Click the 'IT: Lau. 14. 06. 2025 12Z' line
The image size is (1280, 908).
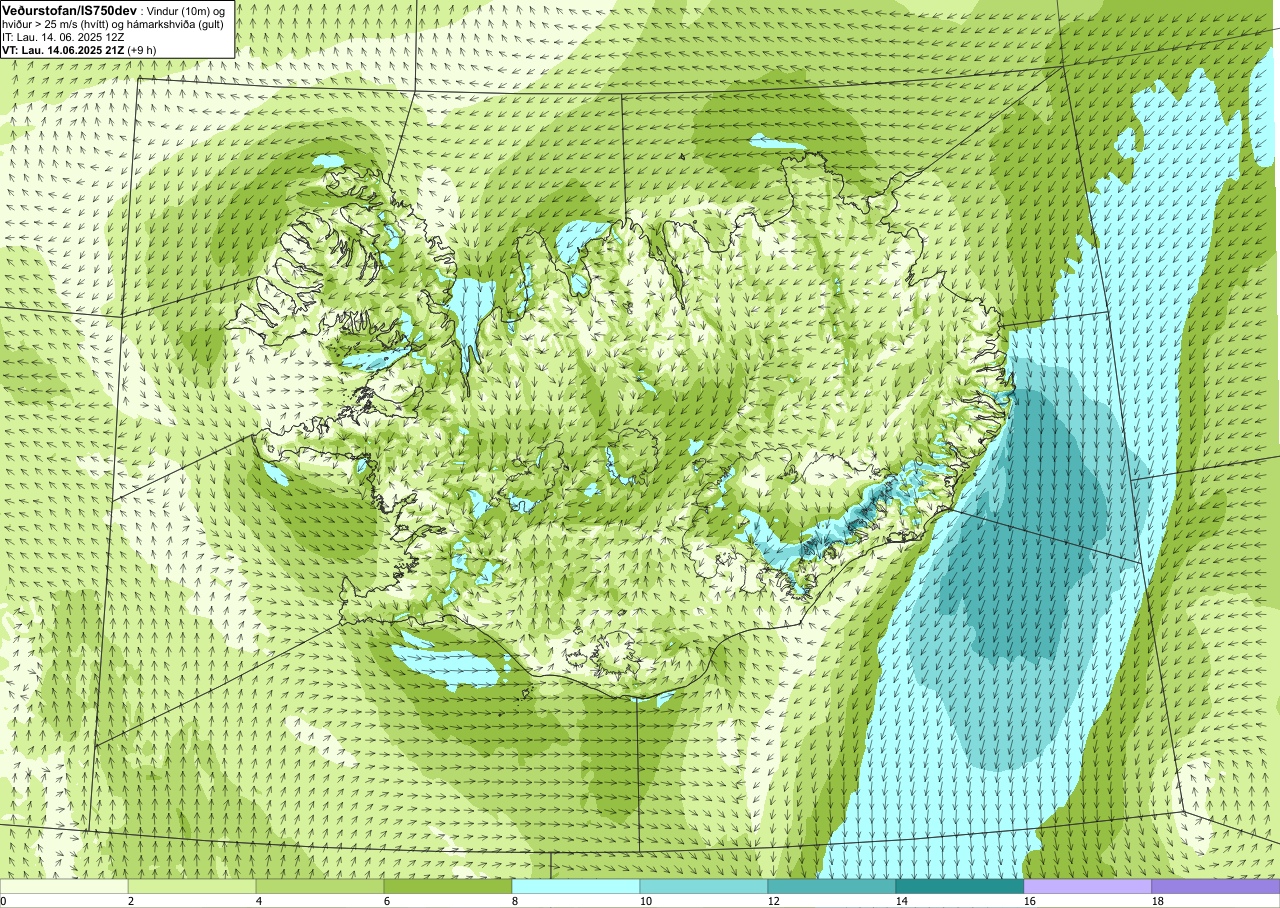pos(62,37)
